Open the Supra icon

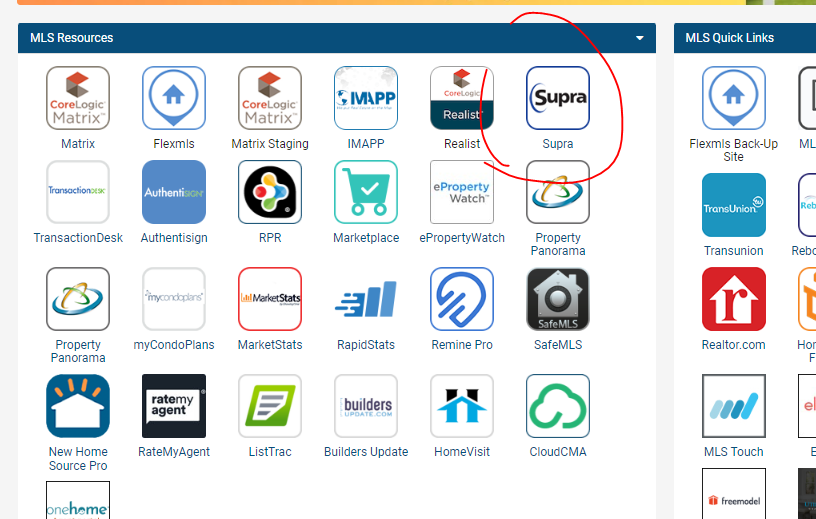click(557, 98)
